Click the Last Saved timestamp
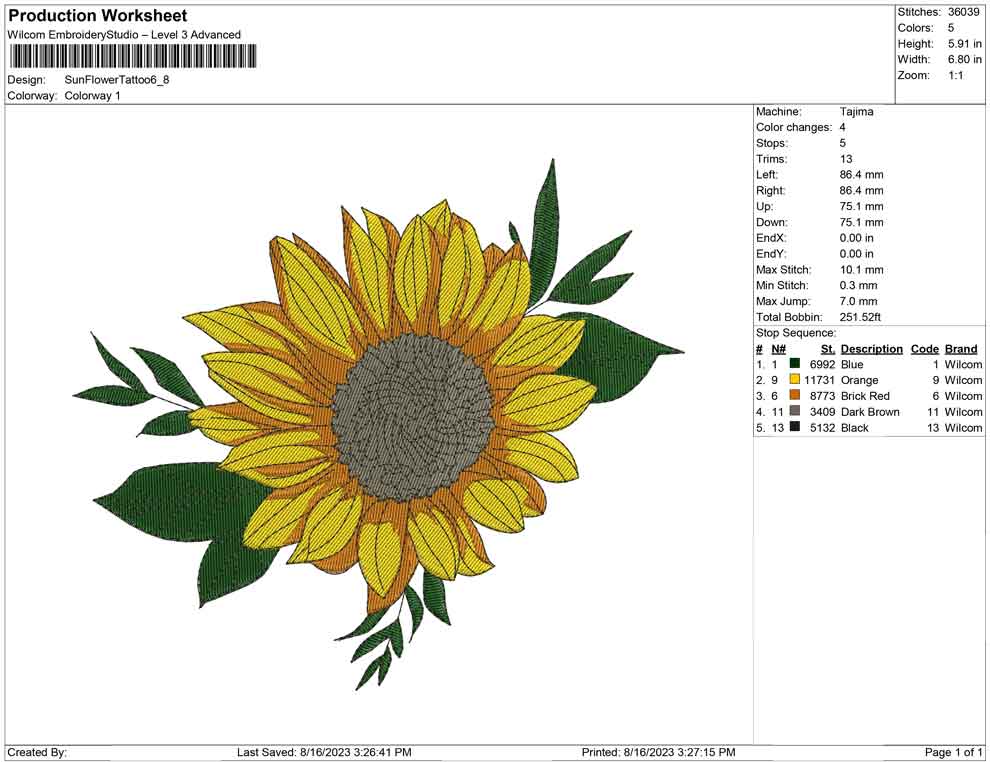This screenshot has height=762, width=990. (x=322, y=750)
